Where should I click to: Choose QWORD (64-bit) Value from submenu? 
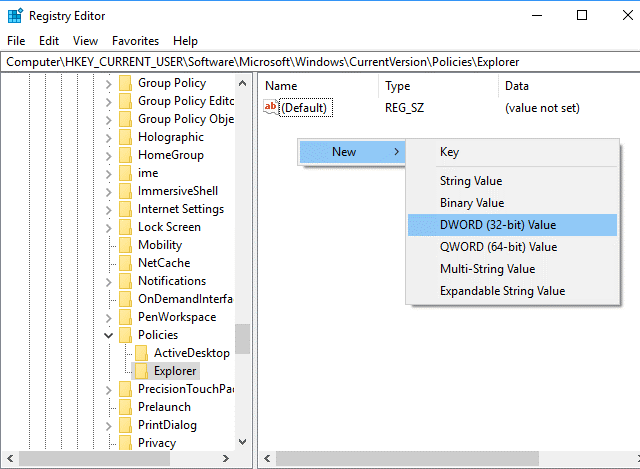(512, 247)
